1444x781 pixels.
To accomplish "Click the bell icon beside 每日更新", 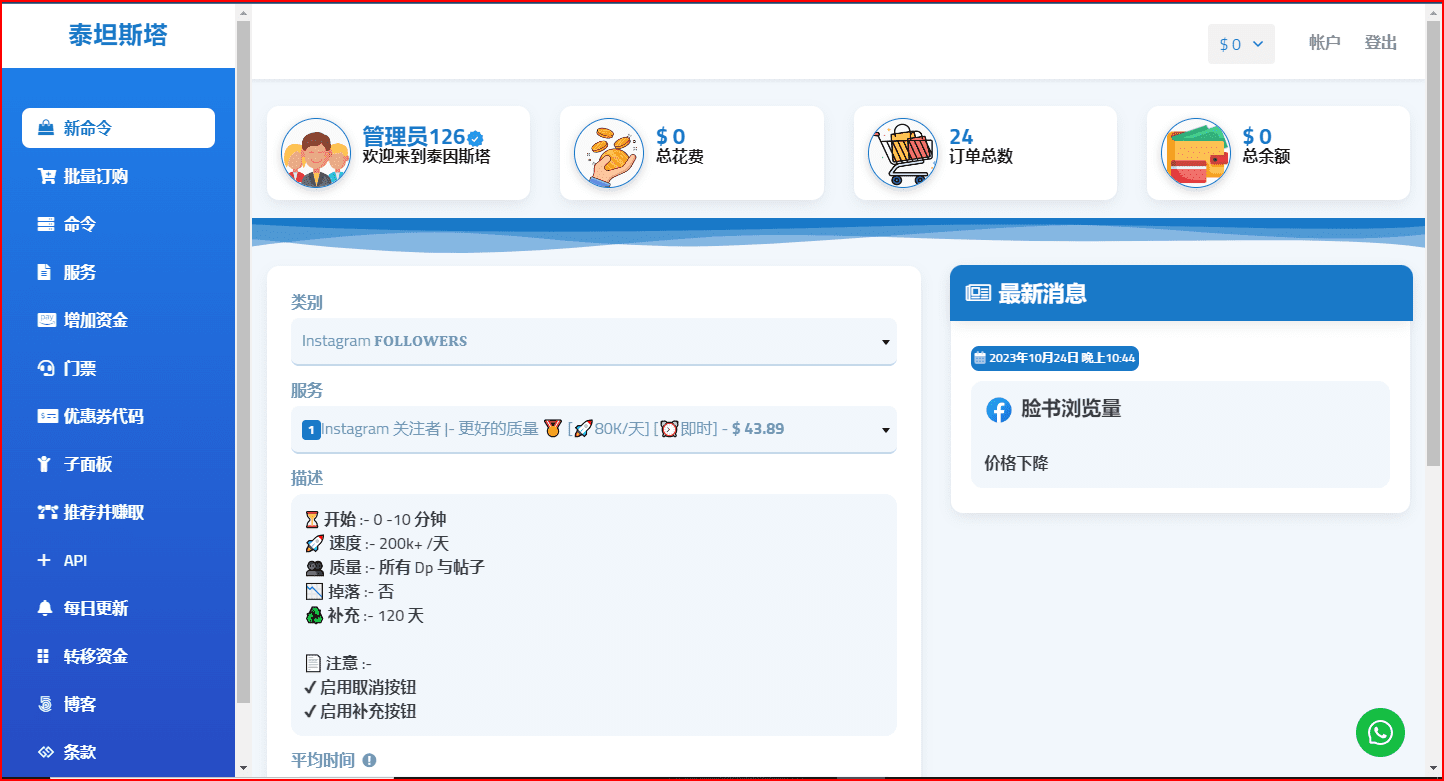I will pos(44,608).
